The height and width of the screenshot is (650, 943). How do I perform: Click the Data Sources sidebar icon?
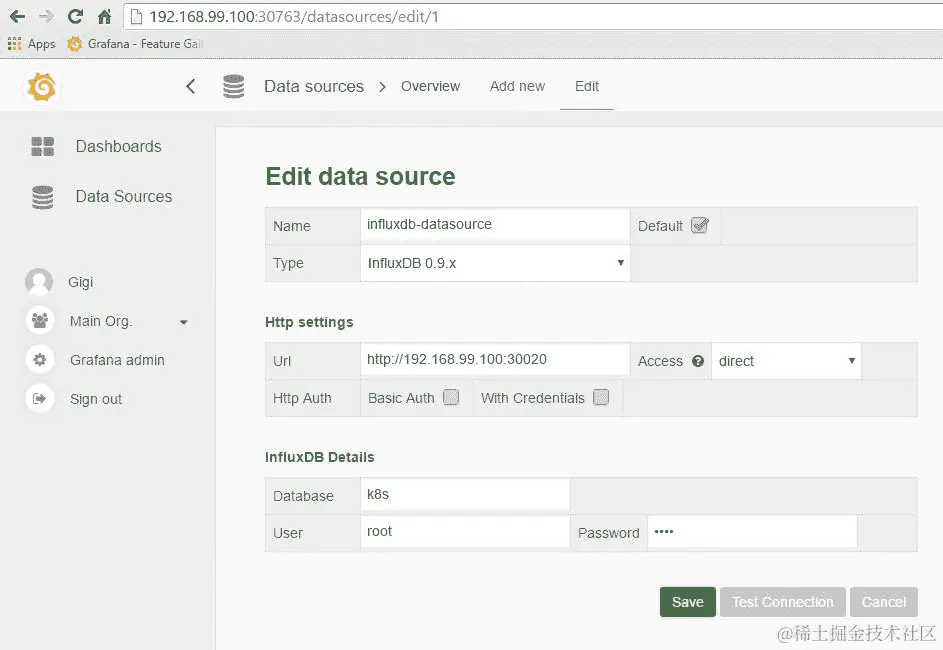[x=43, y=197]
